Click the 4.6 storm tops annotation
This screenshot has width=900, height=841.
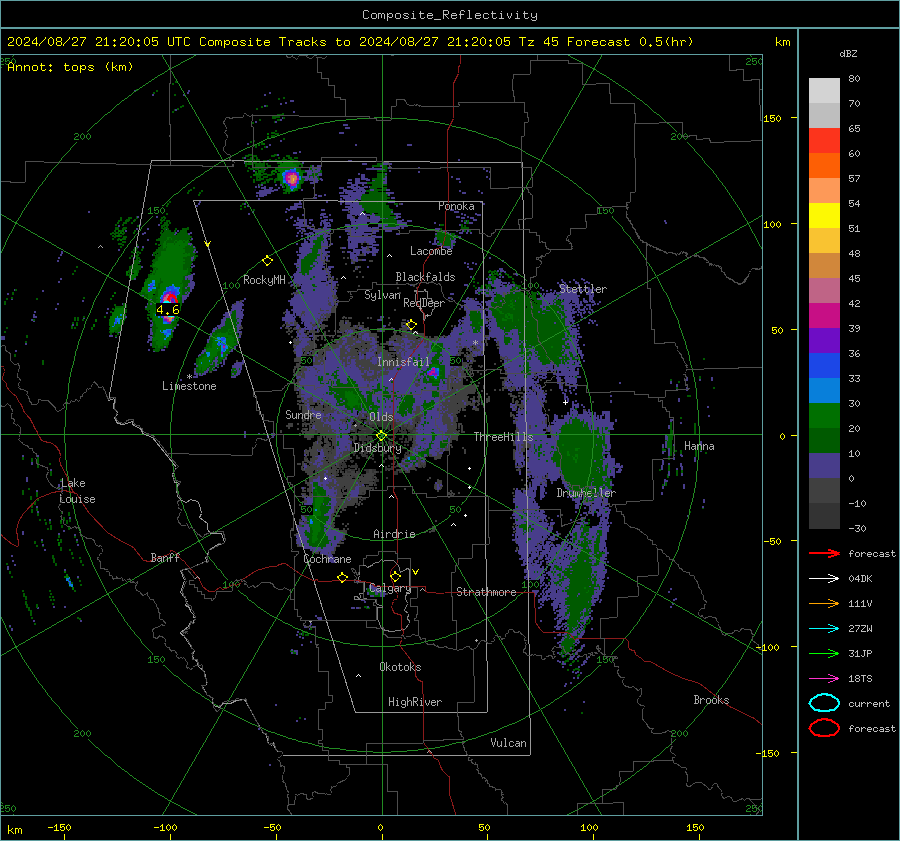[168, 310]
